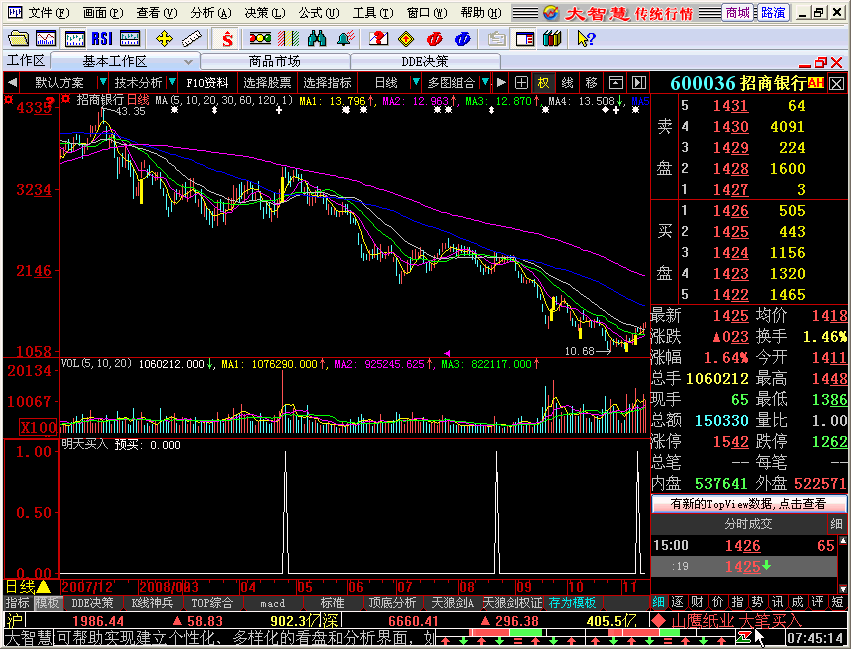Open the folder icon in toolbar
Image resolution: width=851 pixels, height=649 pixels.
tap(18, 39)
